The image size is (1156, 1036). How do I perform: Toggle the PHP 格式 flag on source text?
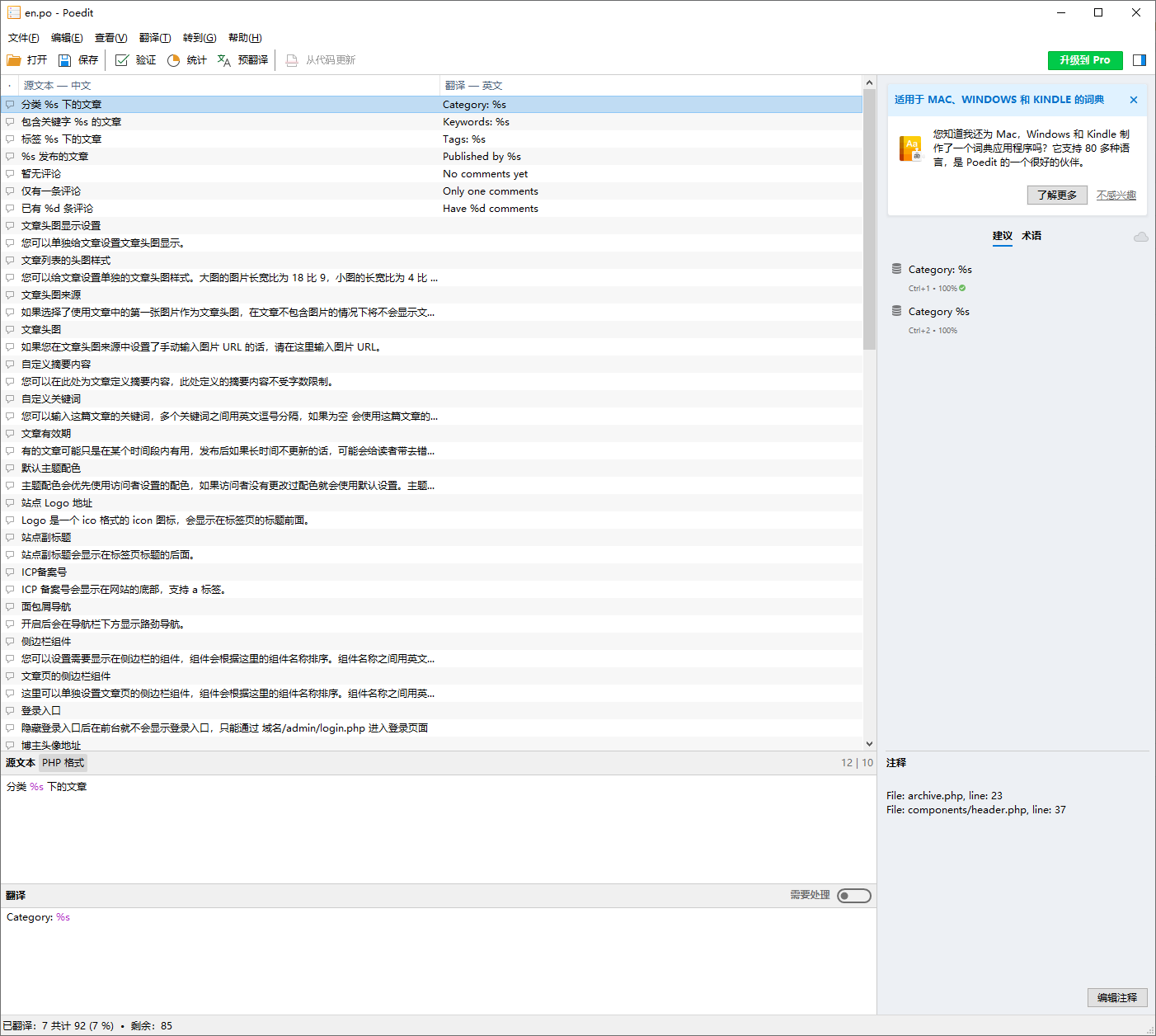(63, 763)
